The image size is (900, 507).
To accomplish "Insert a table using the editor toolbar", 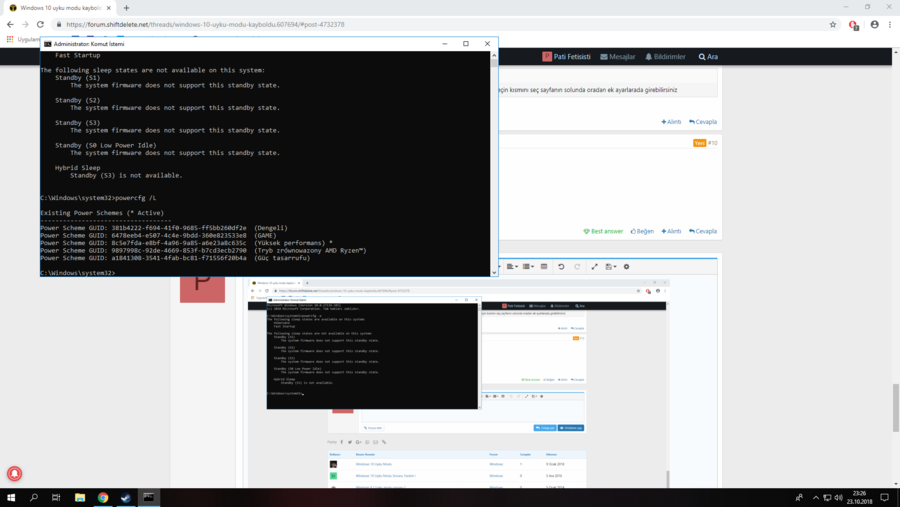I will tap(544, 267).
